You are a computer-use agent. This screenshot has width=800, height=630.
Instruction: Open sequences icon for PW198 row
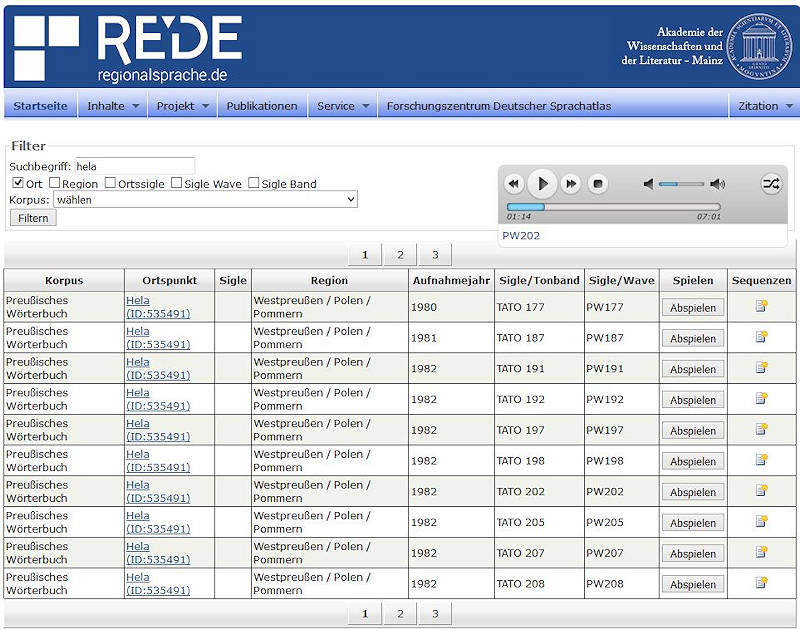click(x=761, y=460)
